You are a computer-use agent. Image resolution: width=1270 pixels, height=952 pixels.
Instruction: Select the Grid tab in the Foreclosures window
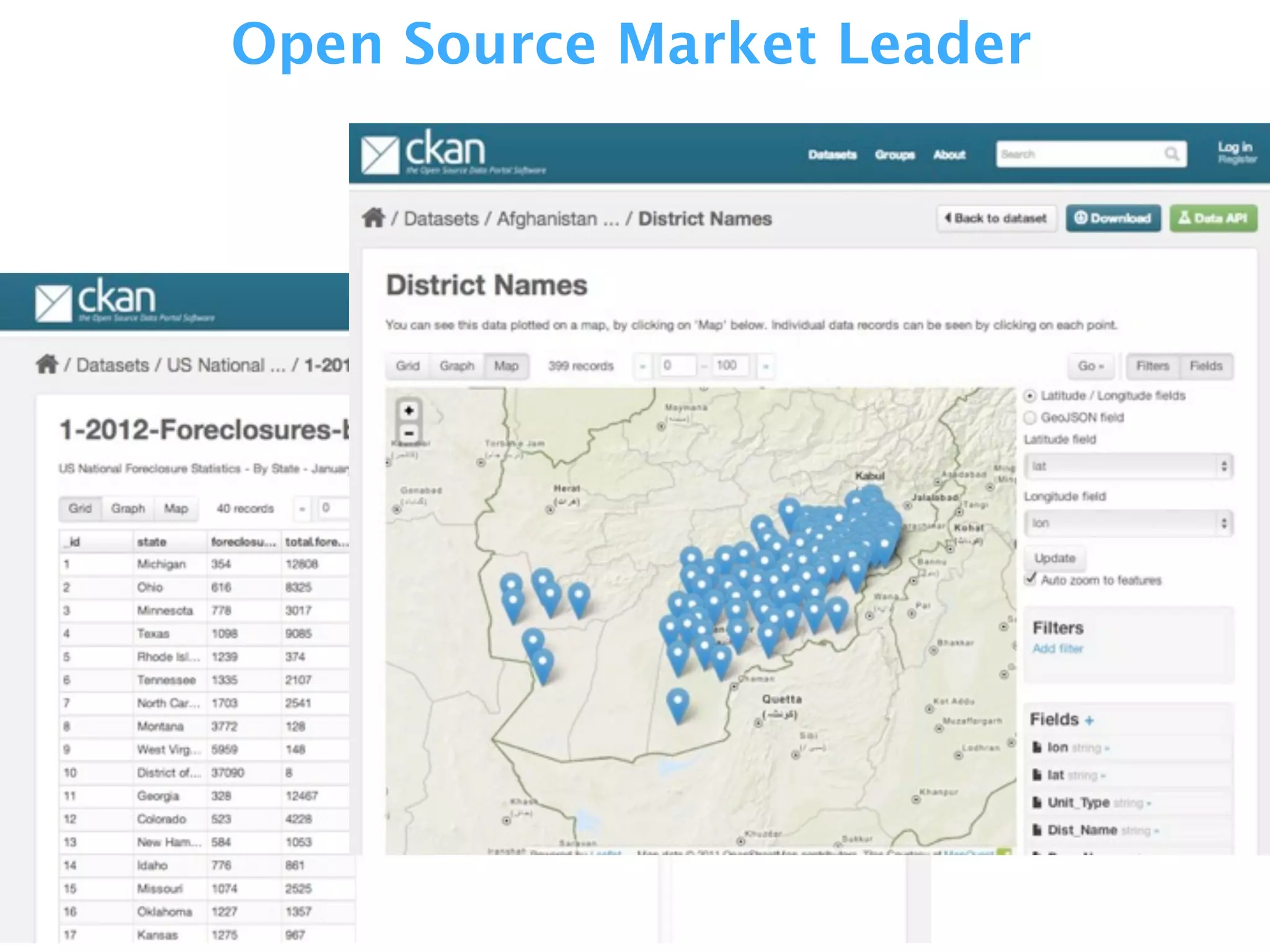tap(80, 508)
